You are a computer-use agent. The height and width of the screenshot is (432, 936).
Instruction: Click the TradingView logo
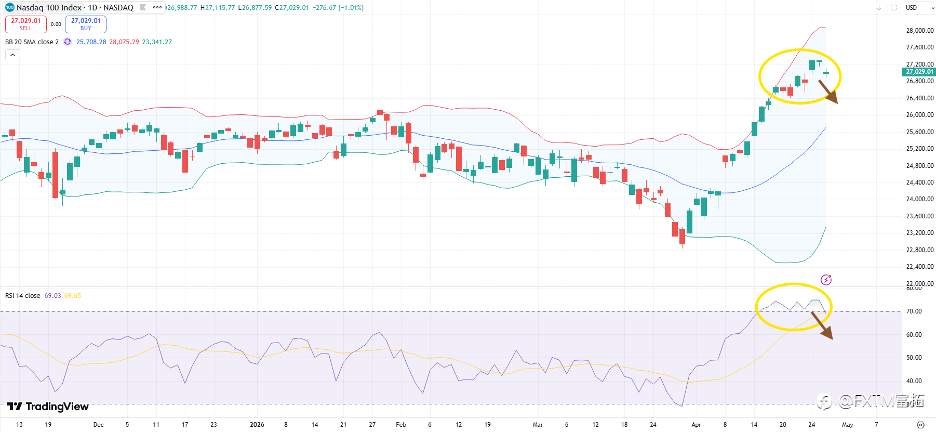48,406
